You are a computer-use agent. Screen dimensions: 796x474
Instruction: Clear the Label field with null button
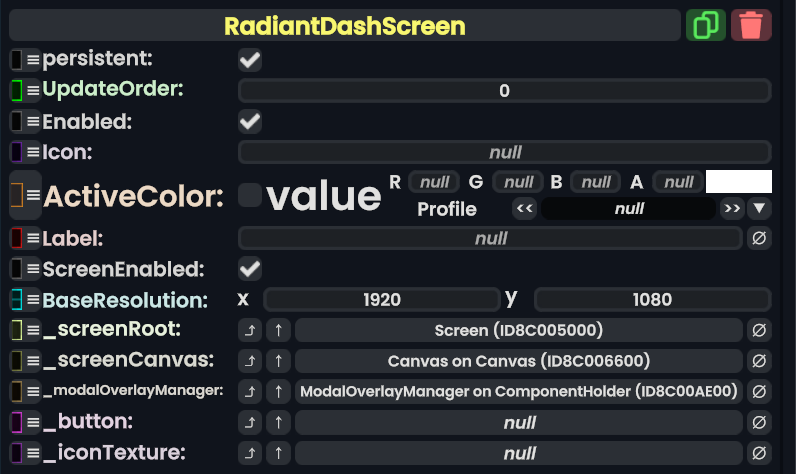tap(759, 238)
